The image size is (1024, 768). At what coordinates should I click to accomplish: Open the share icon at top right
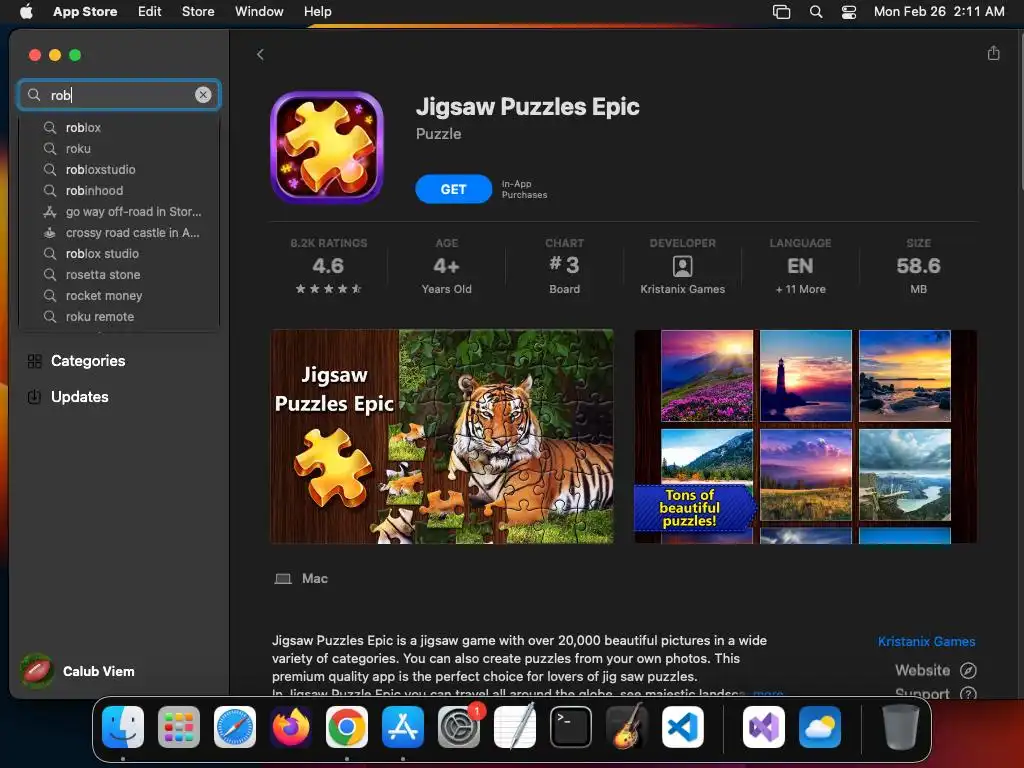click(993, 53)
